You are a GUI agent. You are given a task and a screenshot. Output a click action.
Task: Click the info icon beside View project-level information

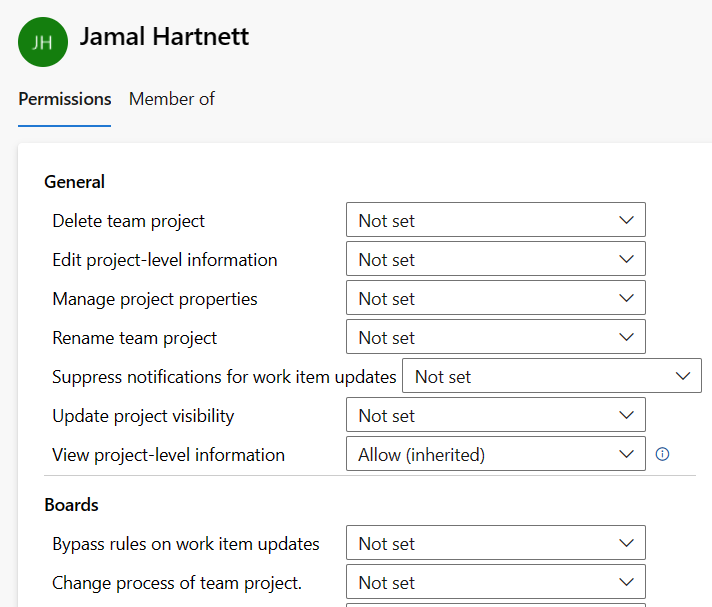(x=662, y=454)
